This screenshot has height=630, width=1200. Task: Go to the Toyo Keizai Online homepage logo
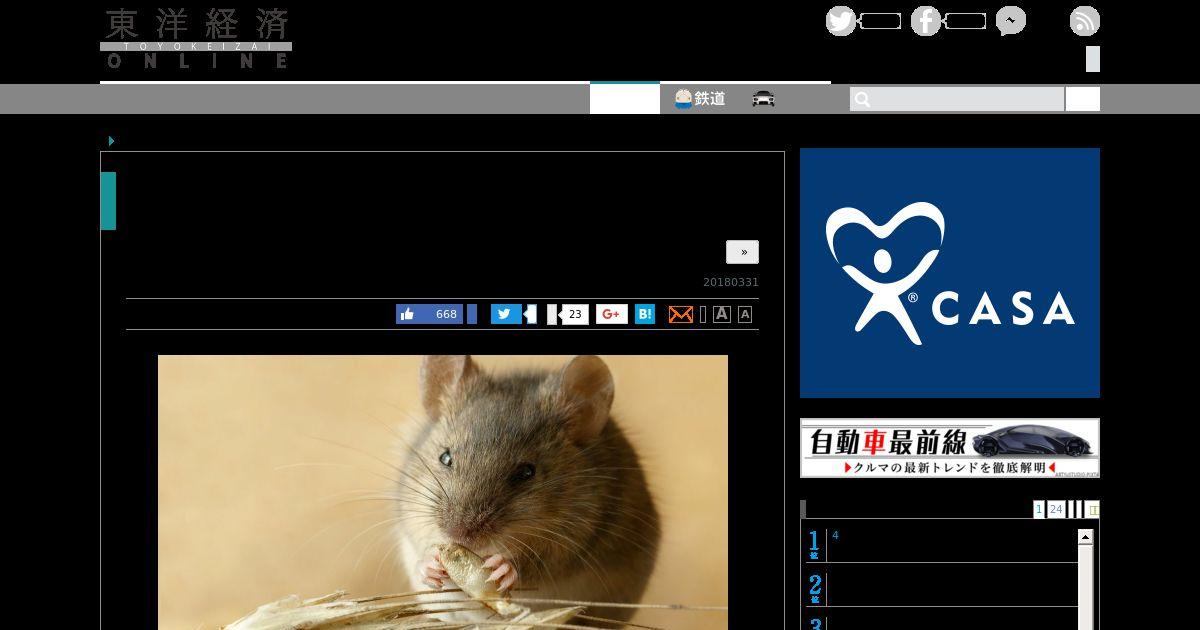196,39
